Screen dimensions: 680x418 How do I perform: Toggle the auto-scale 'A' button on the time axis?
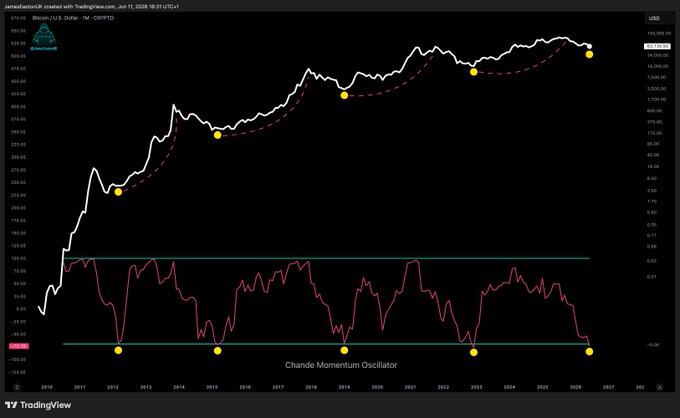tap(660, 387)
